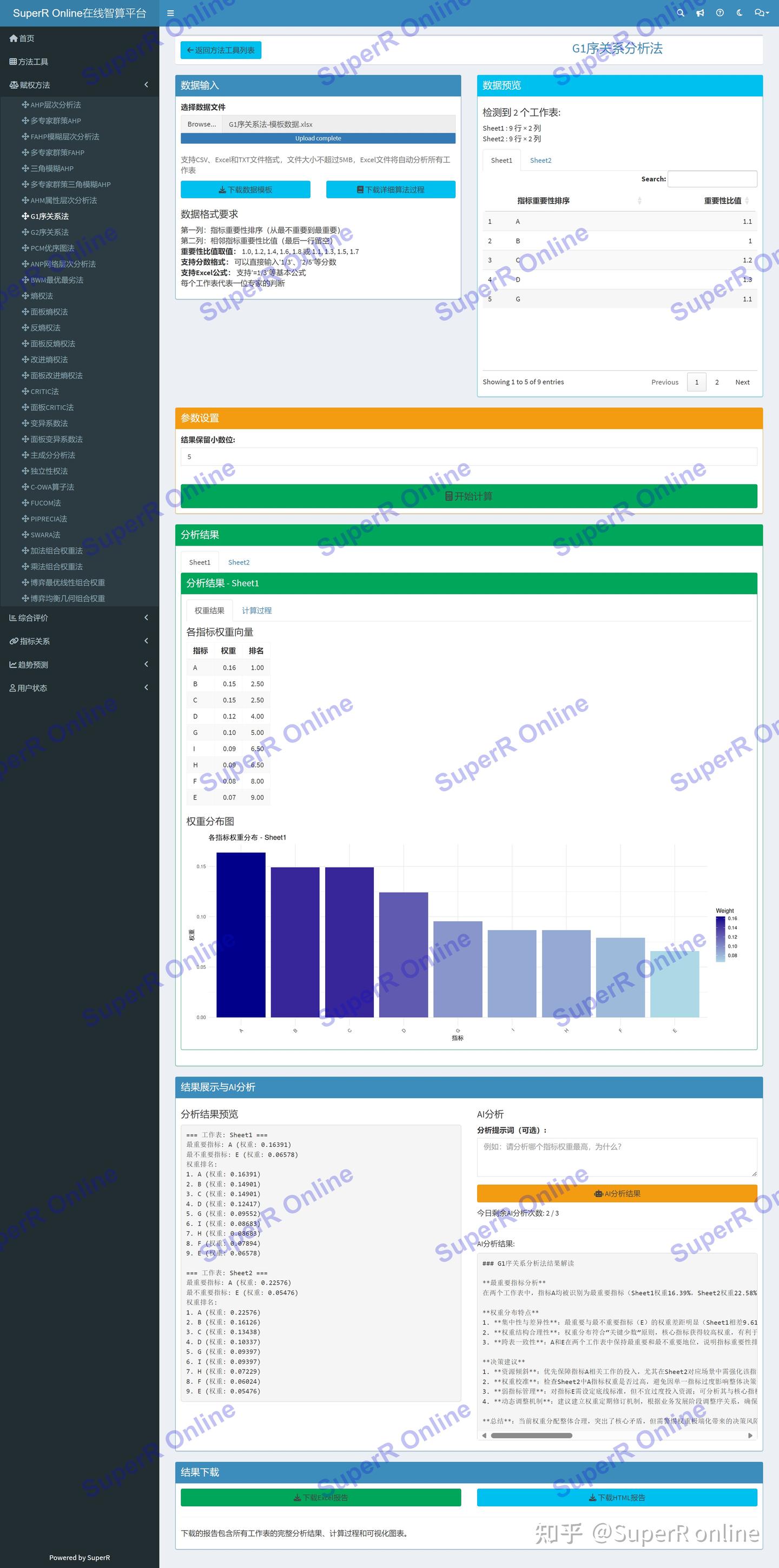Open the chat bubbles dropdown menu

(x=761, y=13)
